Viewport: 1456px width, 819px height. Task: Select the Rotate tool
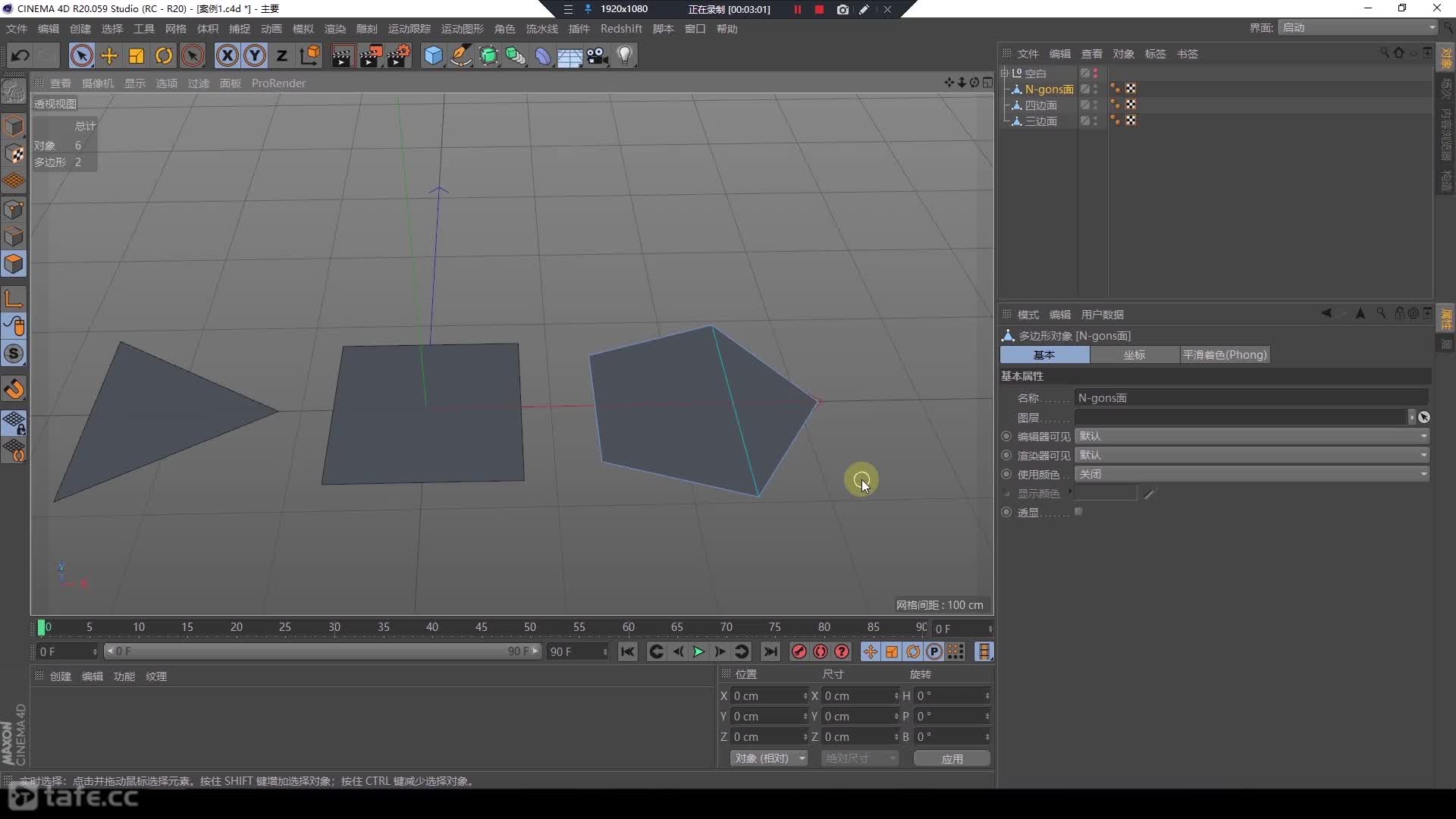click(x=164, y=55)
